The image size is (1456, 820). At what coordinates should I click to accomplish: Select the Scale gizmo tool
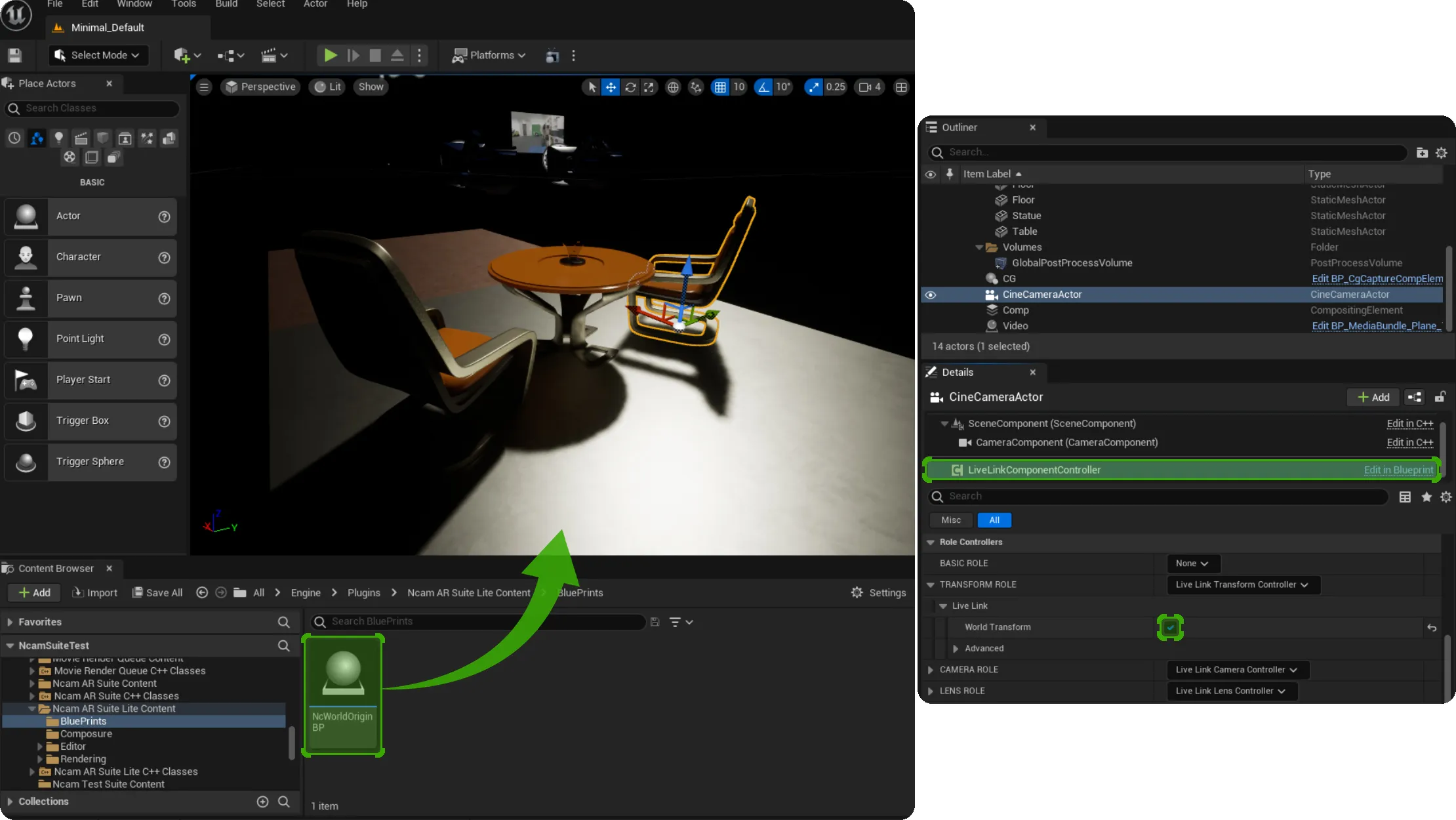point(649,87)
